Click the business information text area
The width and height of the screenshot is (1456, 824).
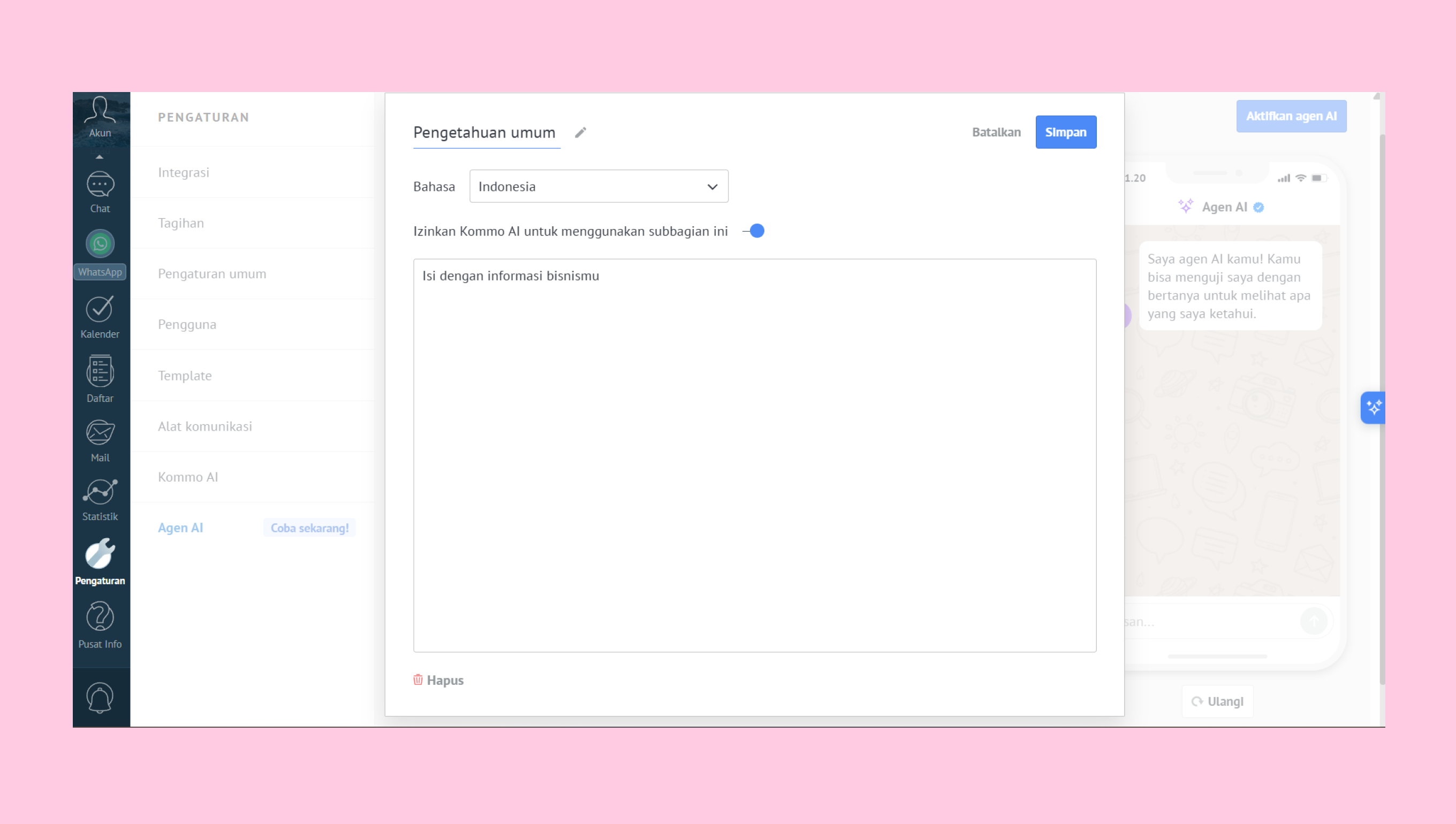pyautogui.click(x=755, y=455)
